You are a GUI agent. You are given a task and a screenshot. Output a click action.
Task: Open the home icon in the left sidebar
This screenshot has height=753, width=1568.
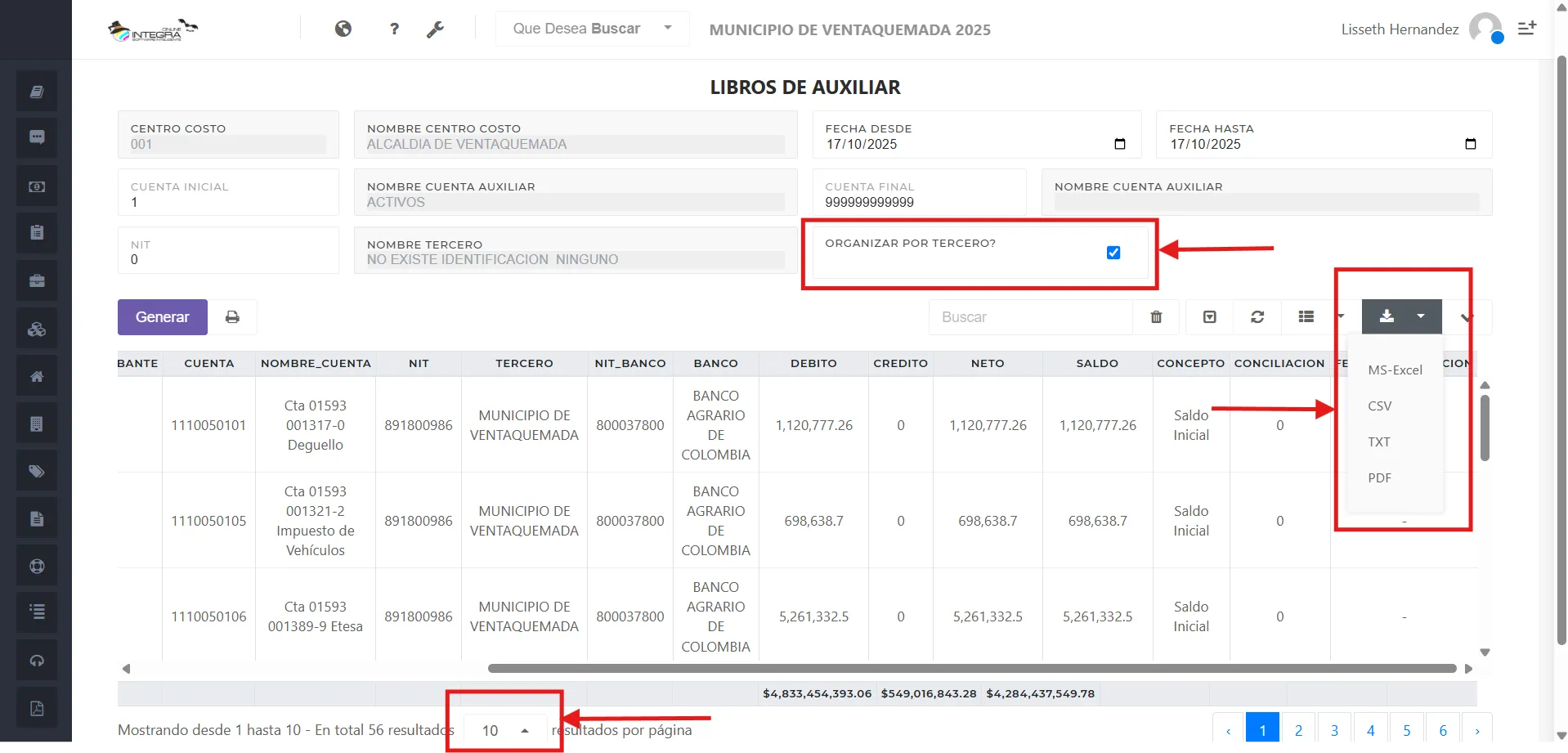pos(36,375)
